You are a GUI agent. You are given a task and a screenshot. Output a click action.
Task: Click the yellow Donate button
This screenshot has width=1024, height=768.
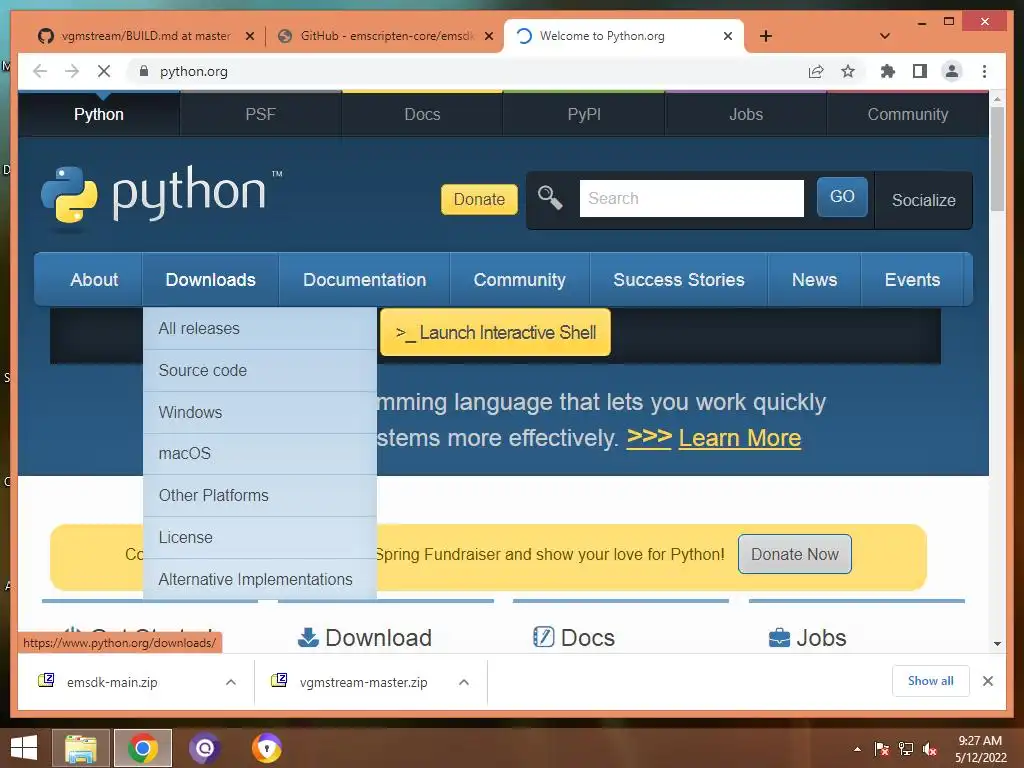(x=479, y=199)
